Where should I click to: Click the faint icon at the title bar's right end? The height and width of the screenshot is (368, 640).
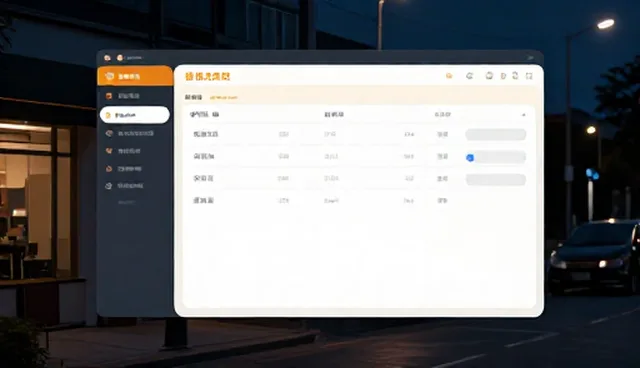pyautogui.click(x=530, y=58)
